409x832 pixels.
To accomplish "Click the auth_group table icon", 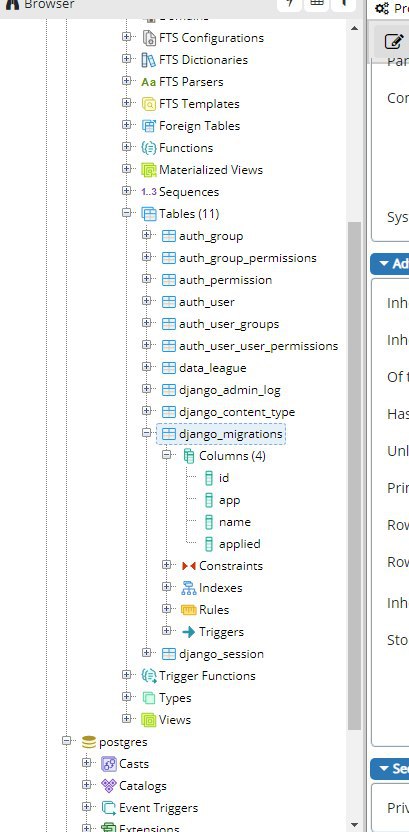I will pos(169,236).
